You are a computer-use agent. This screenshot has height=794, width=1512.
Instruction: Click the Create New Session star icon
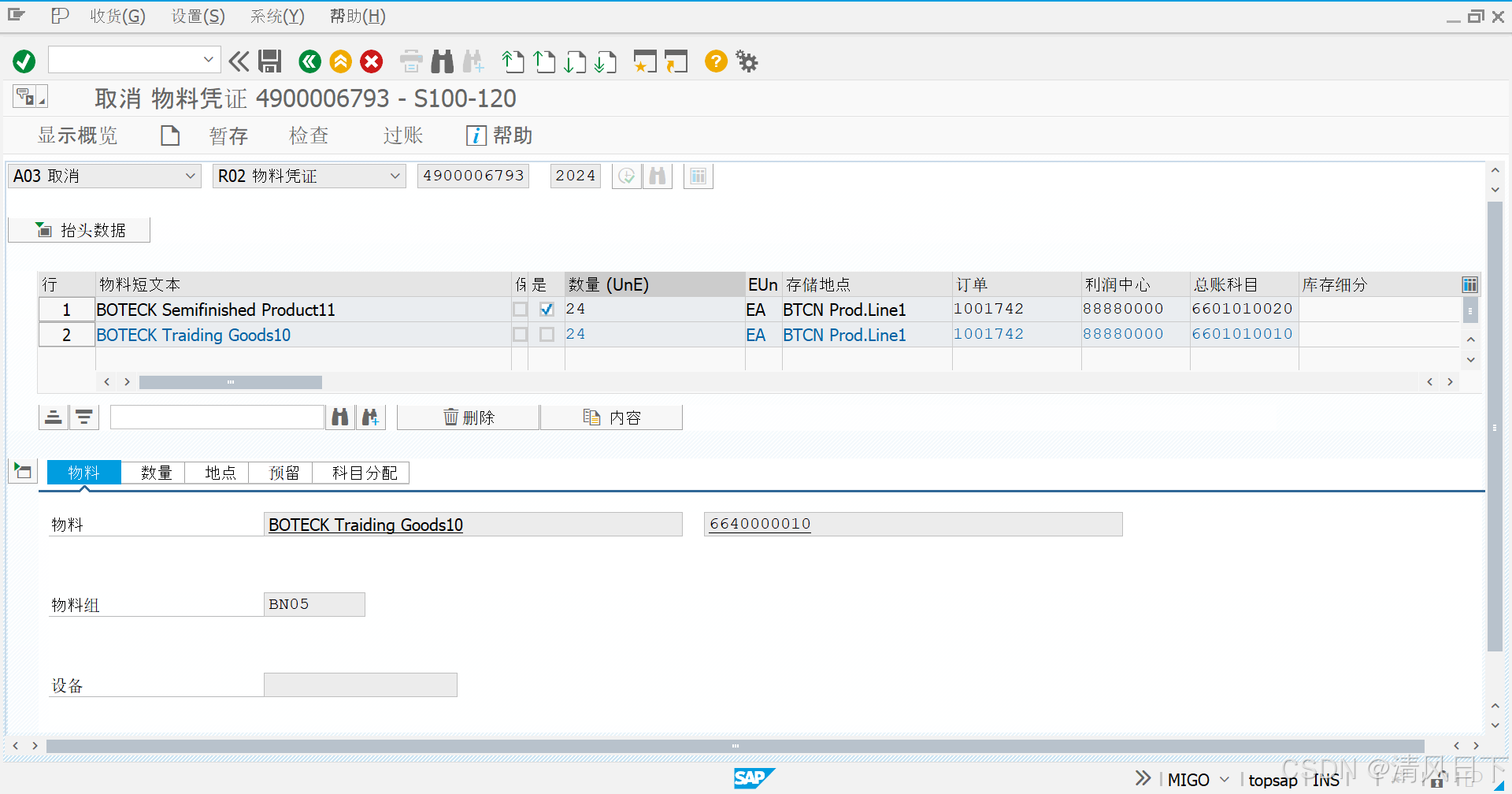pyautogui.click(x=645, y=61)
